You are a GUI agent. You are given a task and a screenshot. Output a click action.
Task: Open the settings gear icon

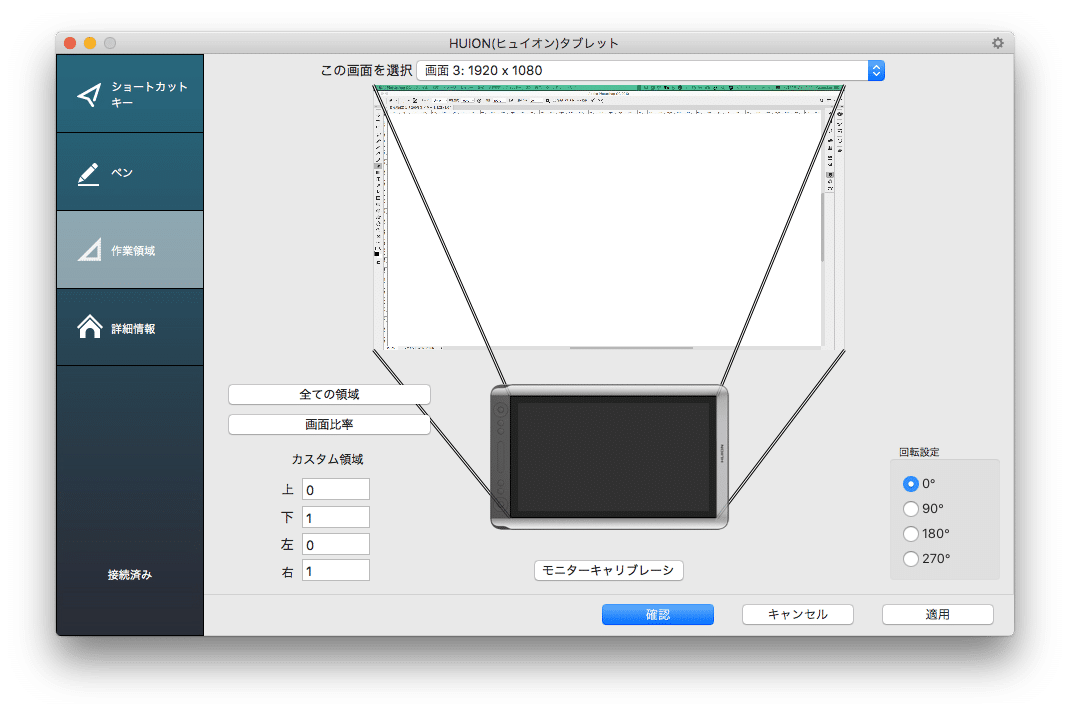coord(997,43)
